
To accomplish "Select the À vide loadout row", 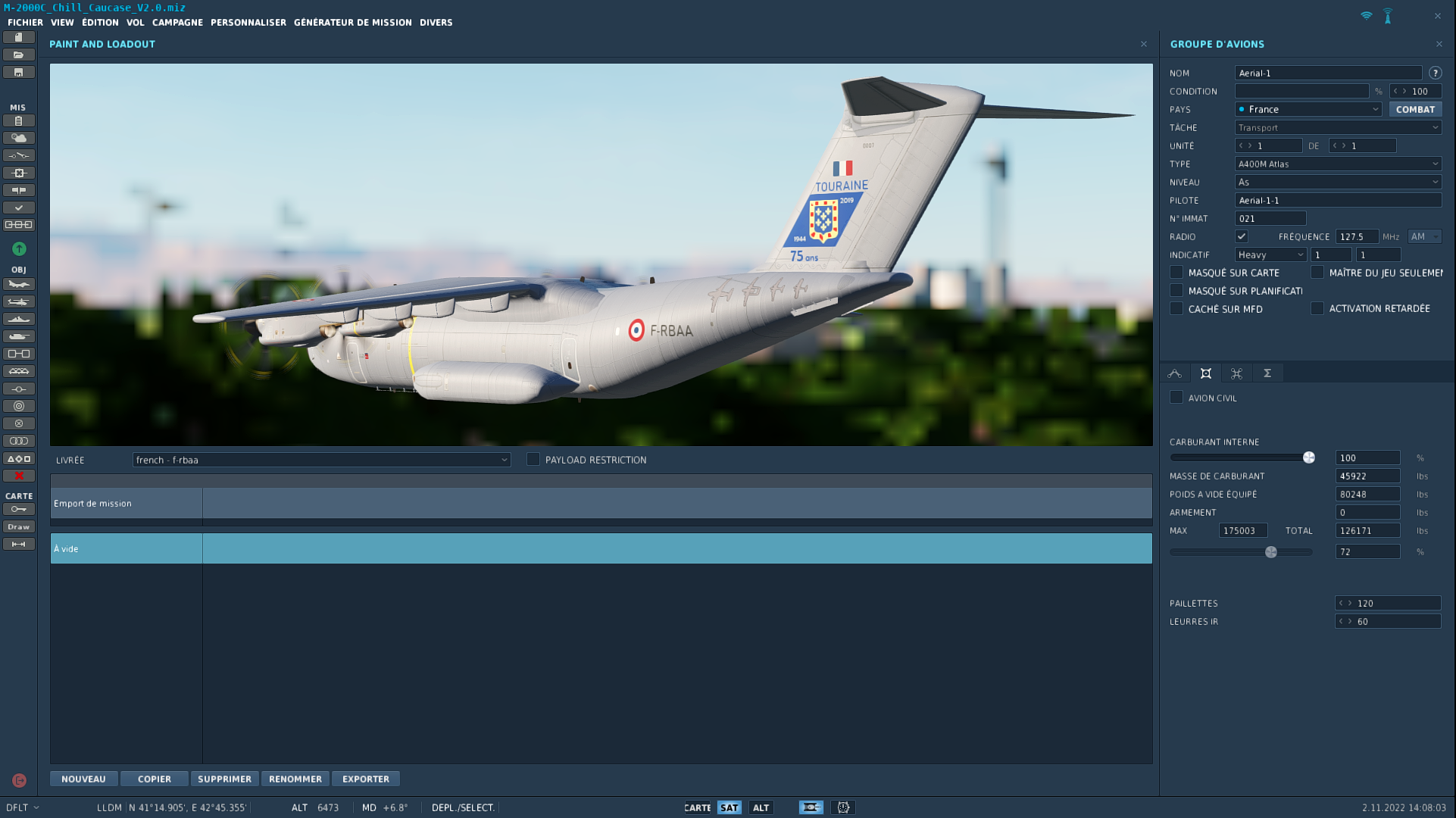I will click(x=601, y=548).
